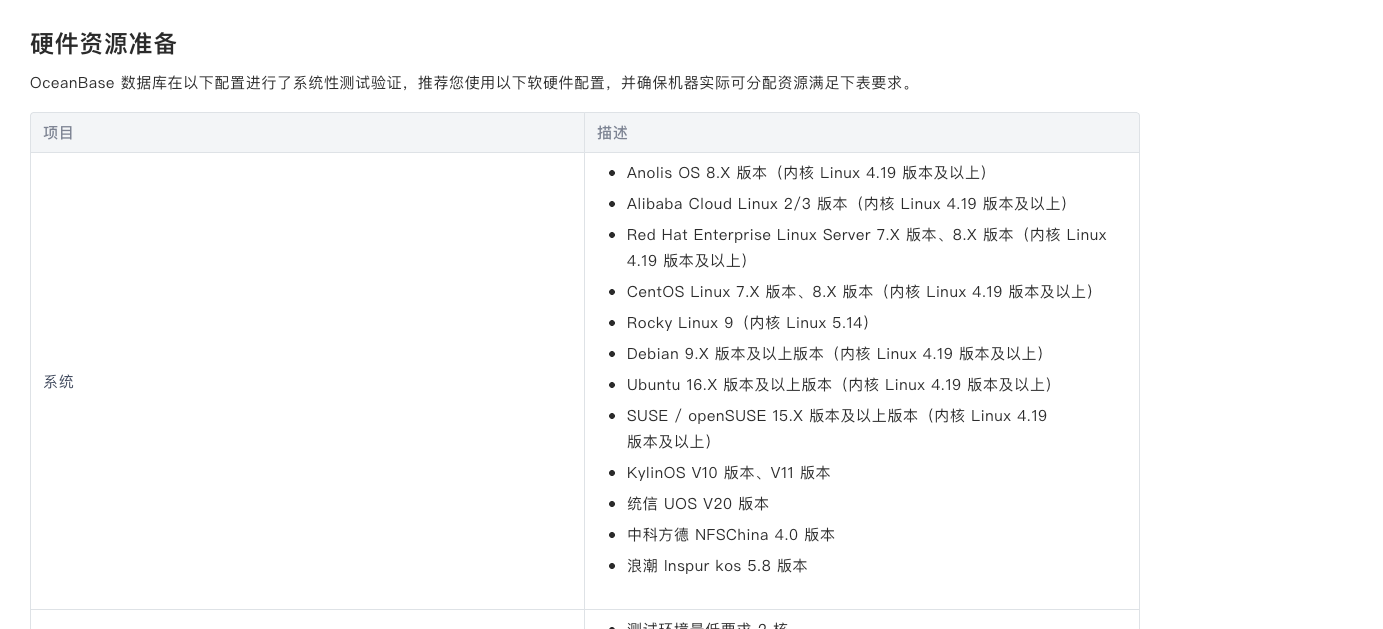Select the KylinOS V10 版本、V11 版本 item
The height and width of the screenshot is (629, 1383).
pos(729,473)
